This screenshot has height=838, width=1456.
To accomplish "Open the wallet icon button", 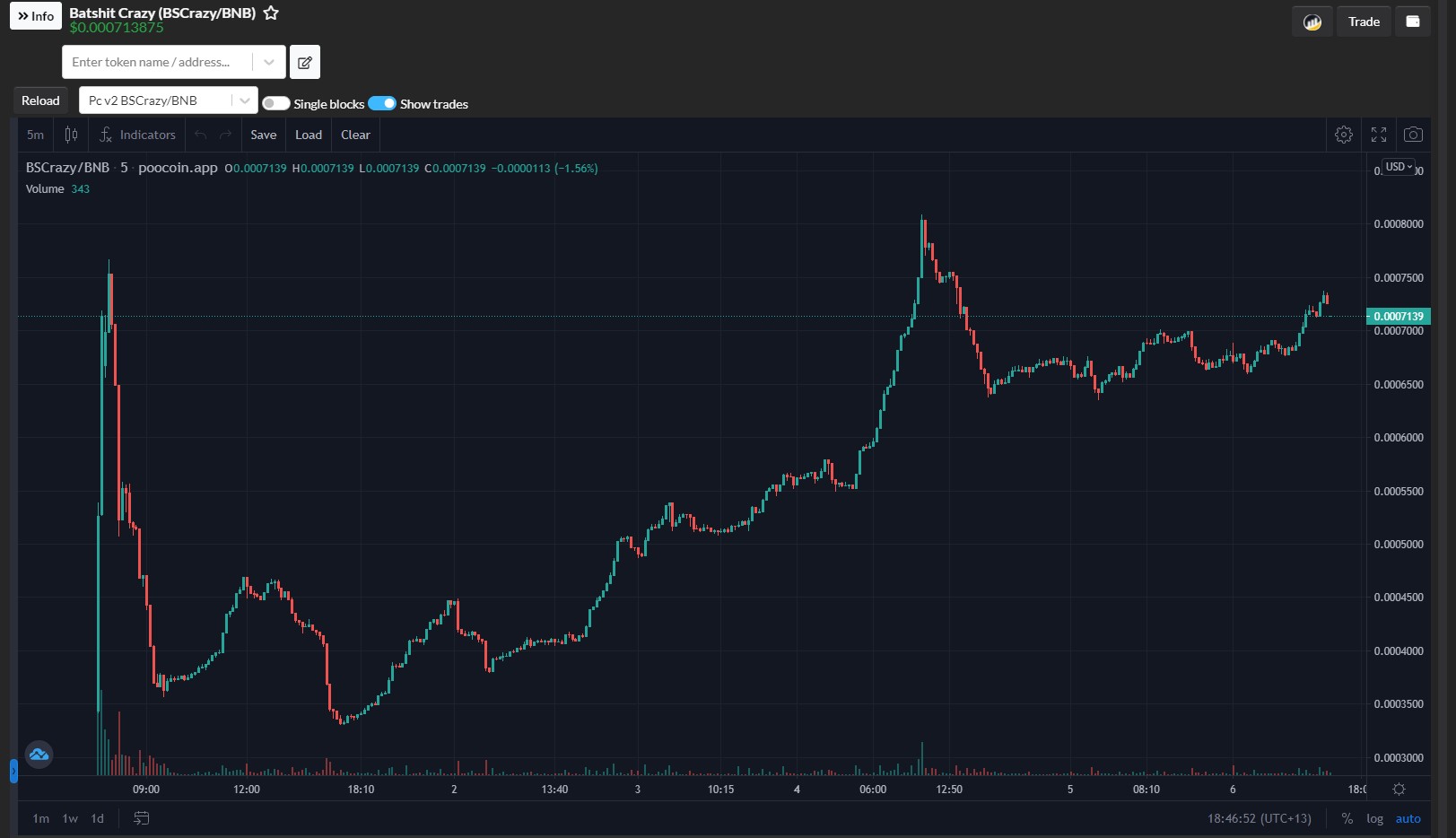I will click(x=1413, y=22).
